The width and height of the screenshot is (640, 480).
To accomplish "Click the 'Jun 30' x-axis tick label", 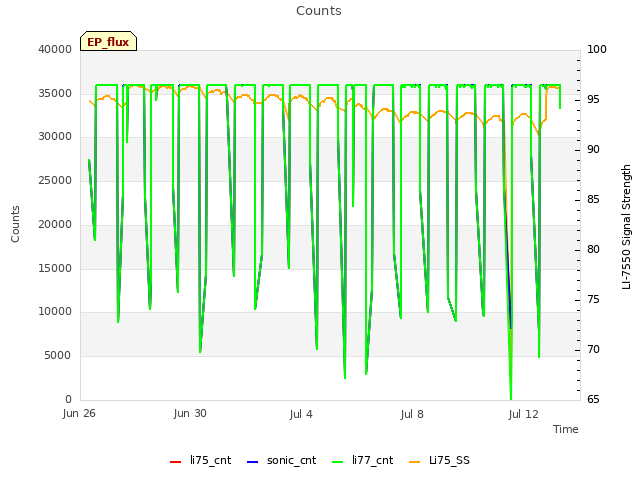I will point(190,413).
